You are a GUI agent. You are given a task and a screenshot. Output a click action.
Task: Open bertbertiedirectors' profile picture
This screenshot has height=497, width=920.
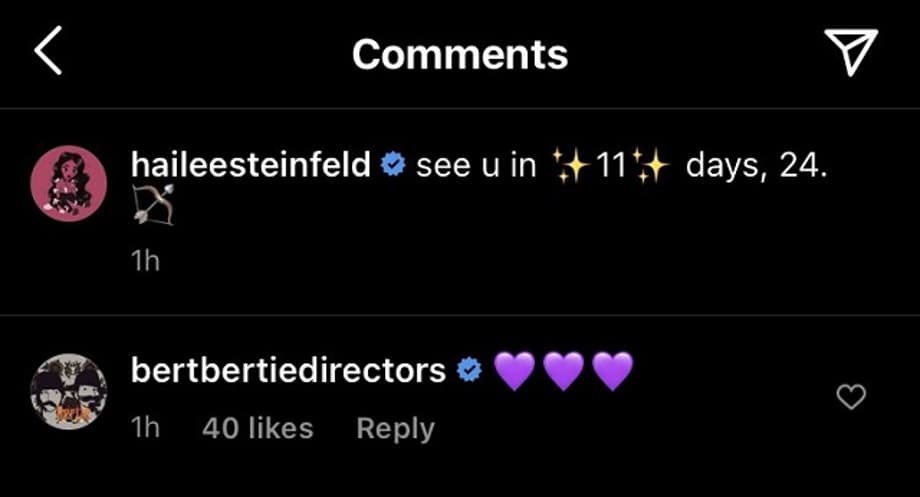69,391
